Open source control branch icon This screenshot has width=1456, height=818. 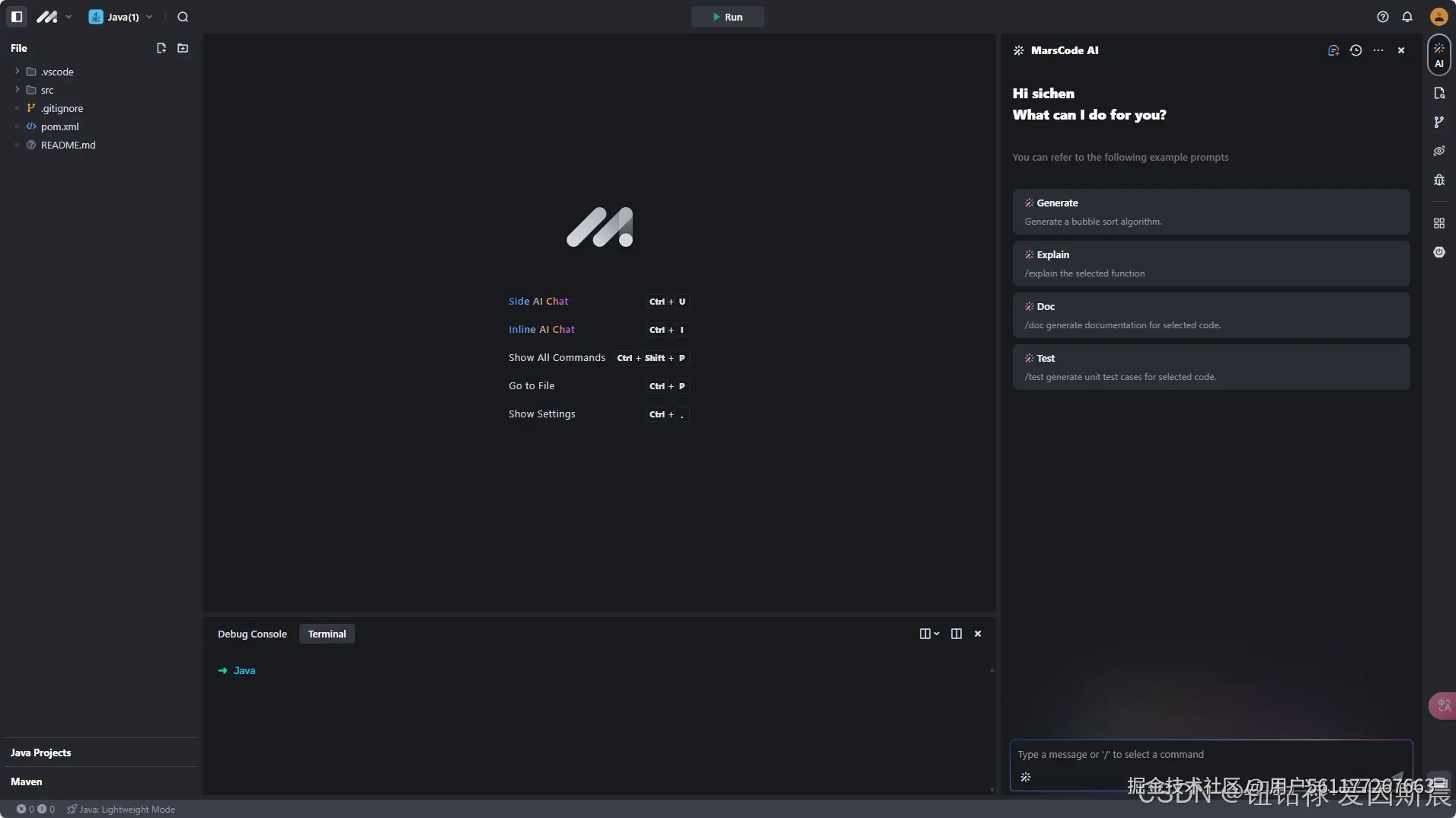1438,122
